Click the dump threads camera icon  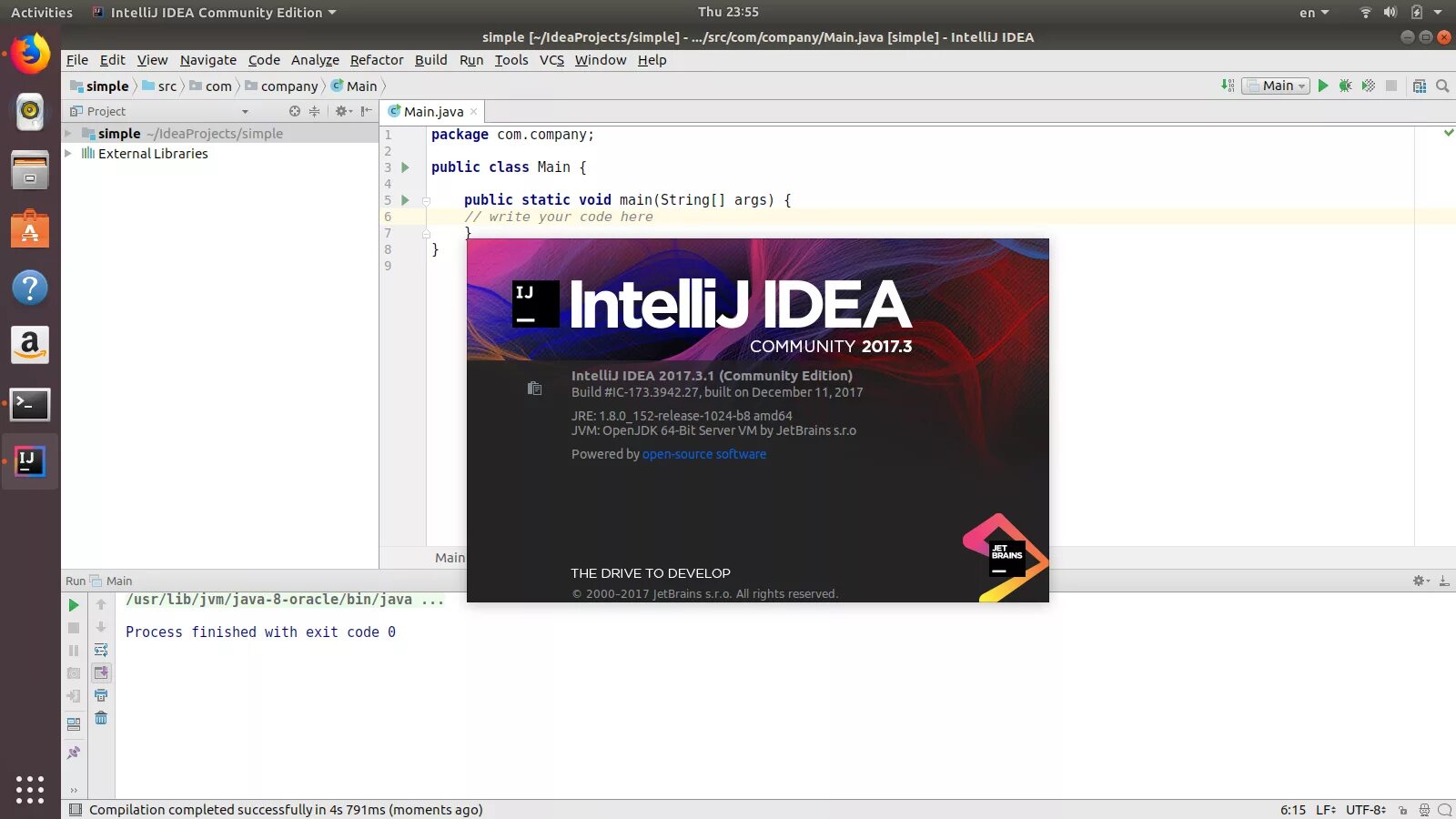coord(74,673)
